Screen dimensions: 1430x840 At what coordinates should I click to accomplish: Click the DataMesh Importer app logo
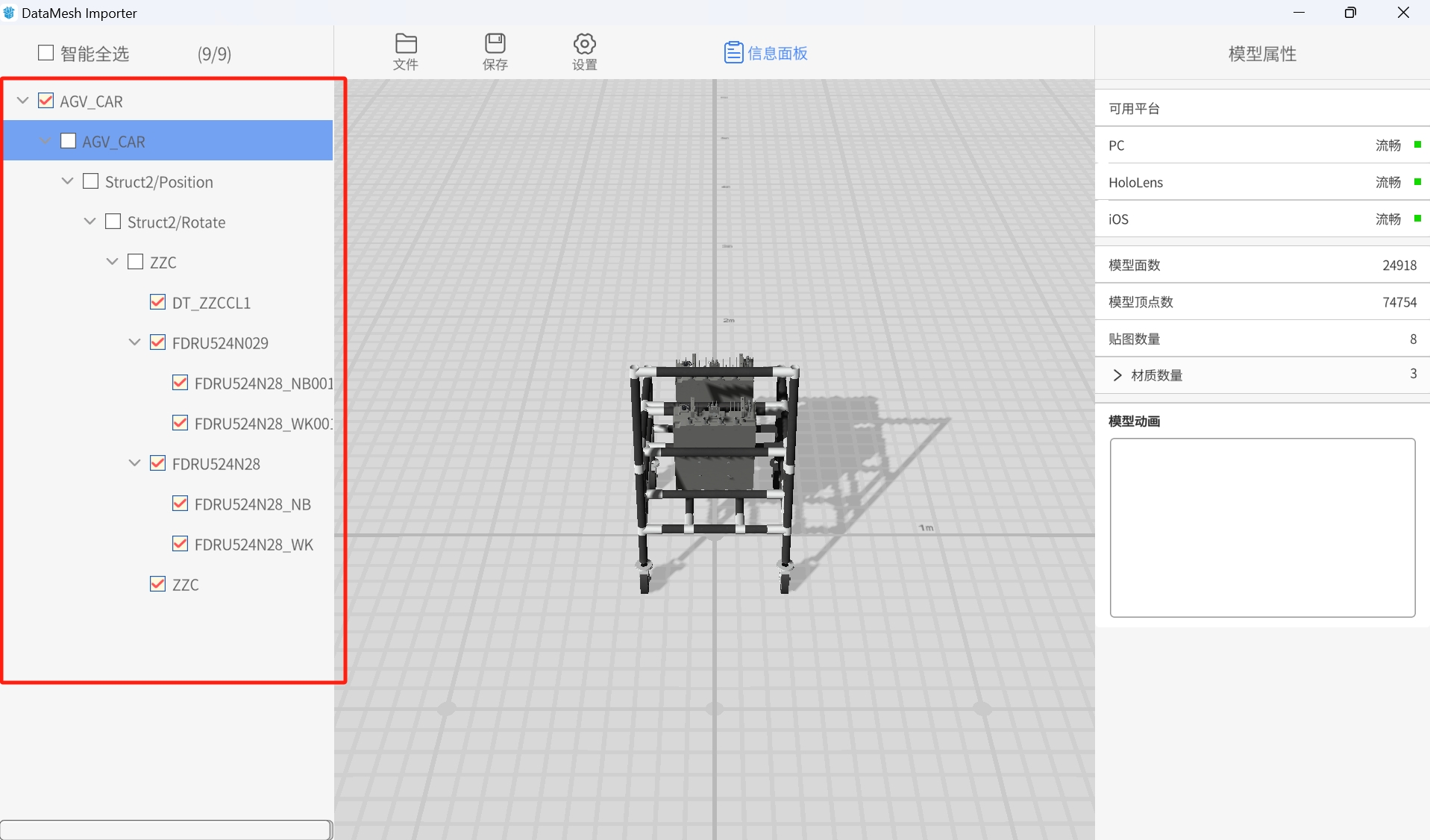(x=9, y=13)
